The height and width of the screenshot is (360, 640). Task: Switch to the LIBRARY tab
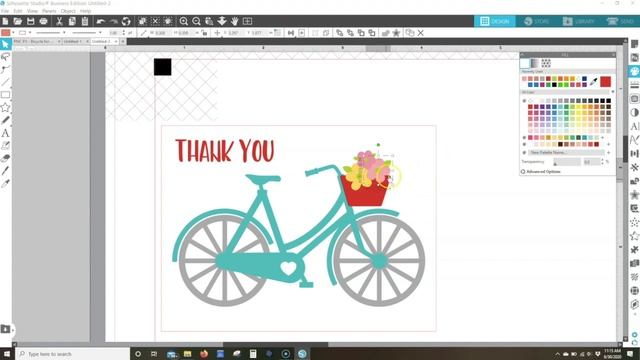click(x=578, y=21)
